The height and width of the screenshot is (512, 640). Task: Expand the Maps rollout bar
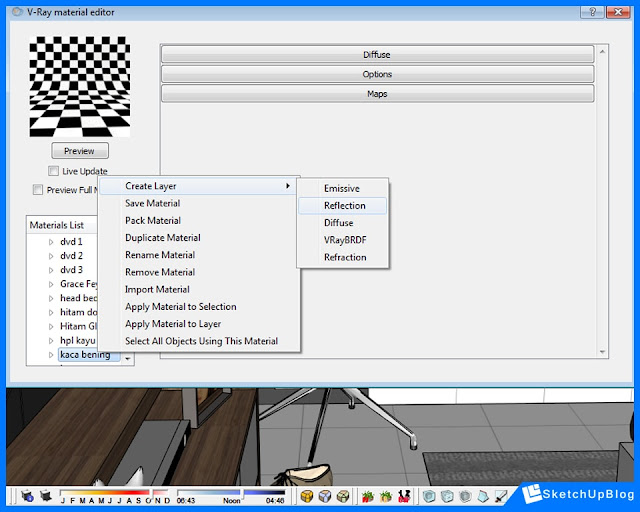click(378, 93)
